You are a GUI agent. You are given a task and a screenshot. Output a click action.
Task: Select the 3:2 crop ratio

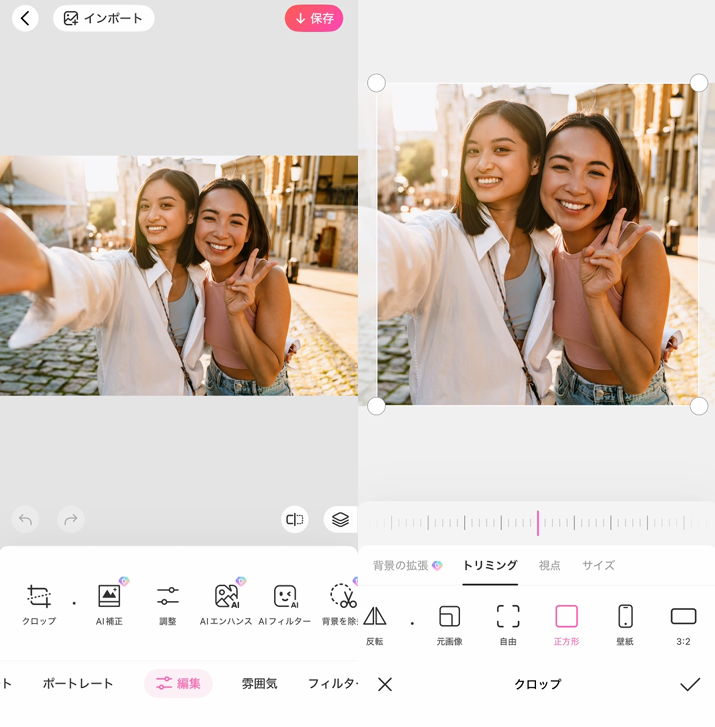(x=683, y=625)
